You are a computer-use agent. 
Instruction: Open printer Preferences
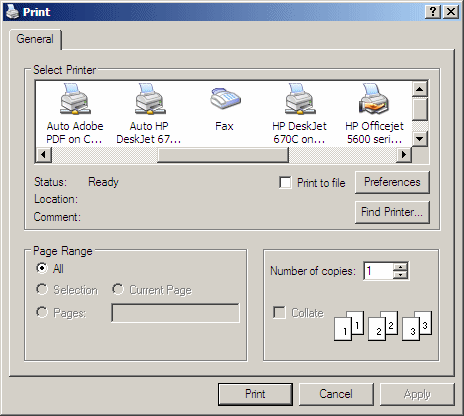392,182
